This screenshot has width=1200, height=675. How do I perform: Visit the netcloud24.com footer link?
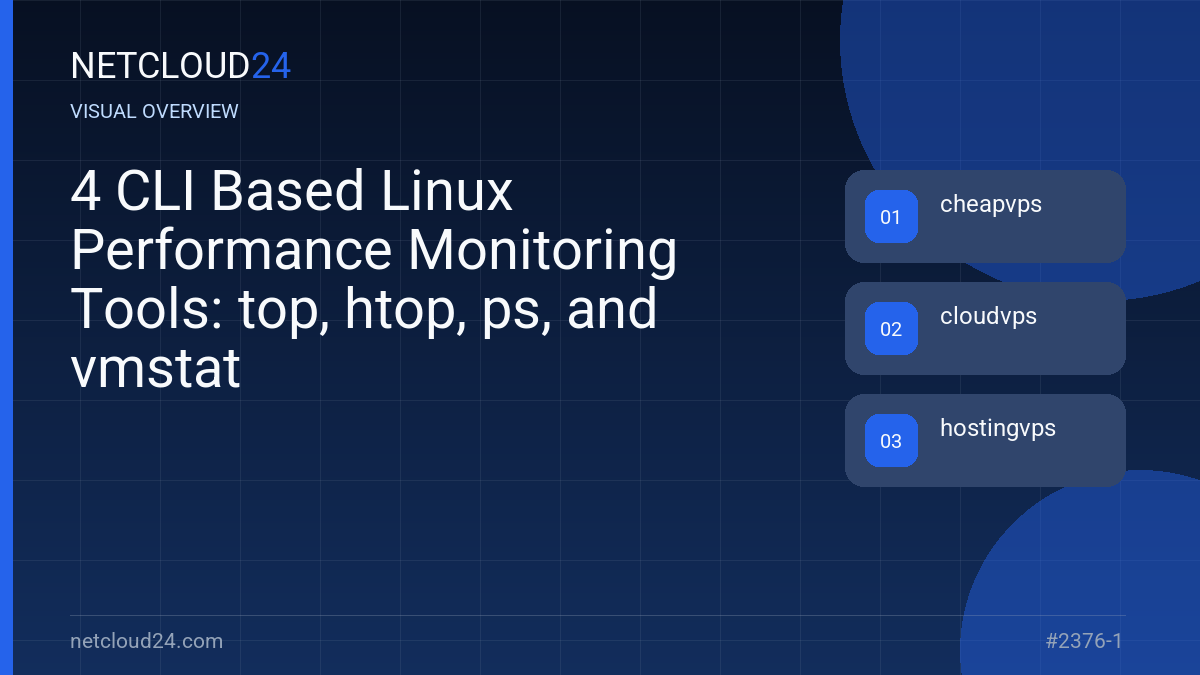click(147, 641)
